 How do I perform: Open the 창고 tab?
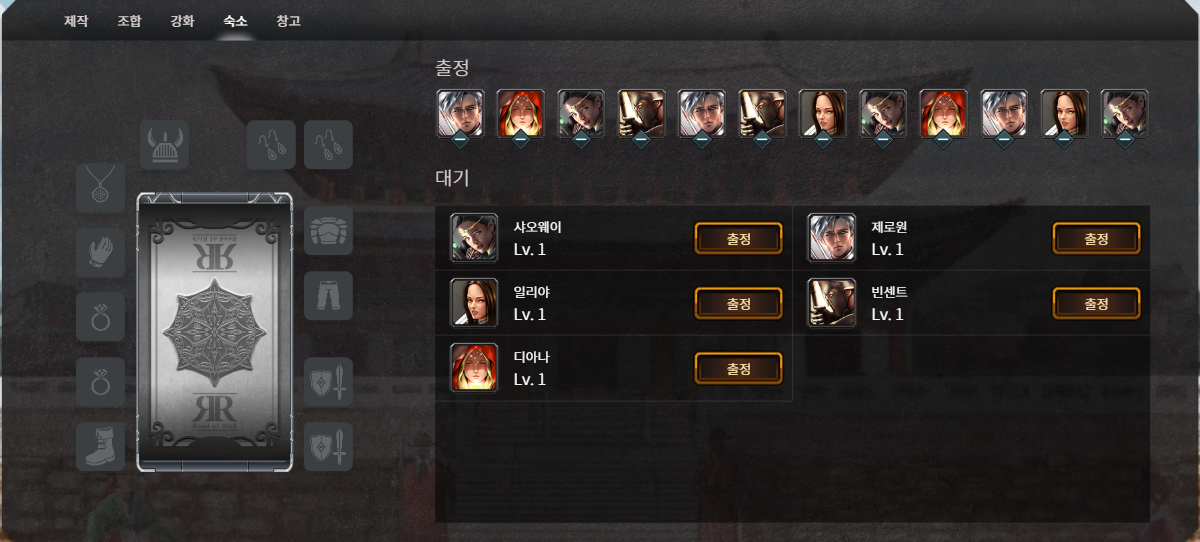[288, 20]
